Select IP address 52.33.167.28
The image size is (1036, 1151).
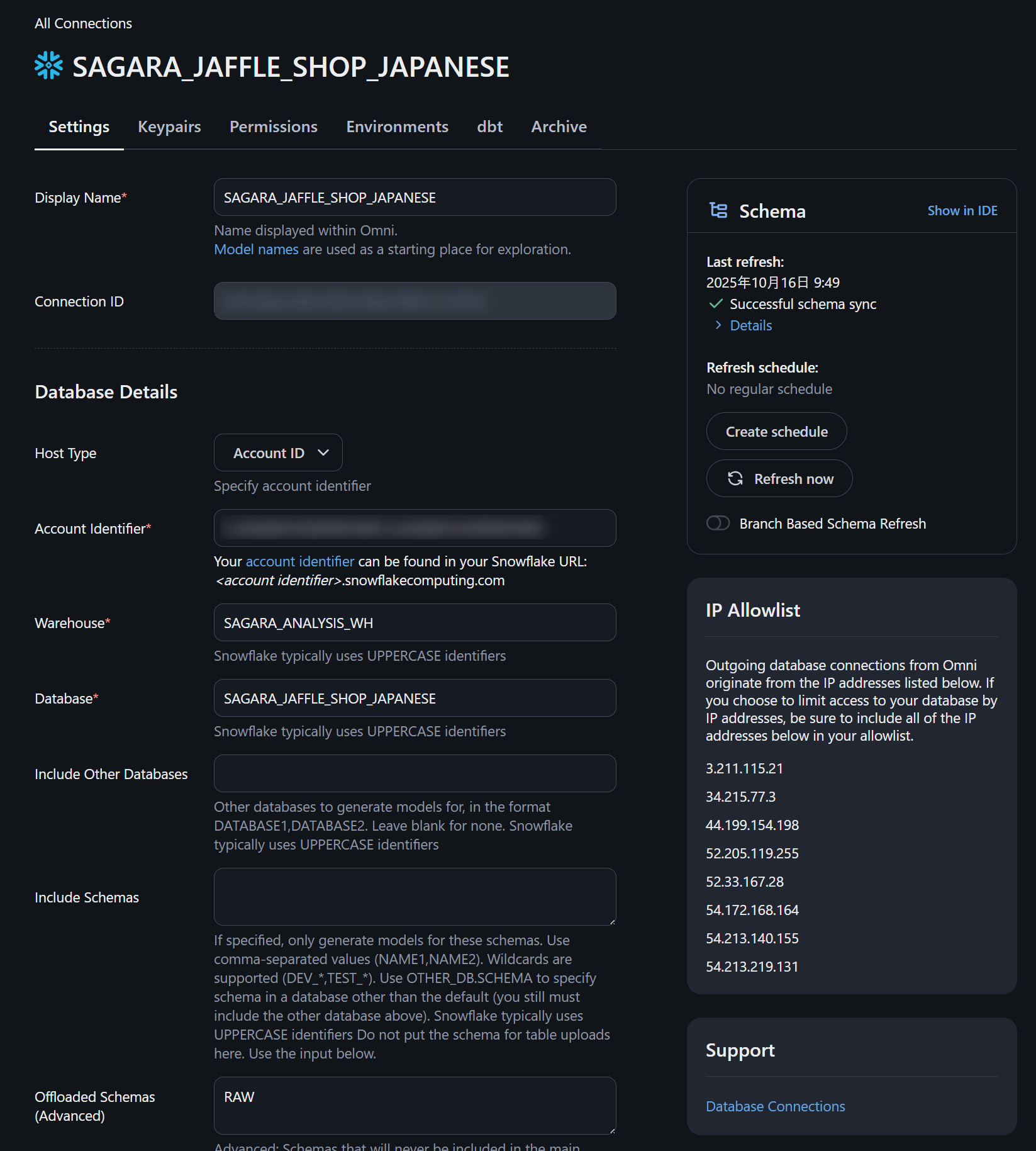coord(745,881)
